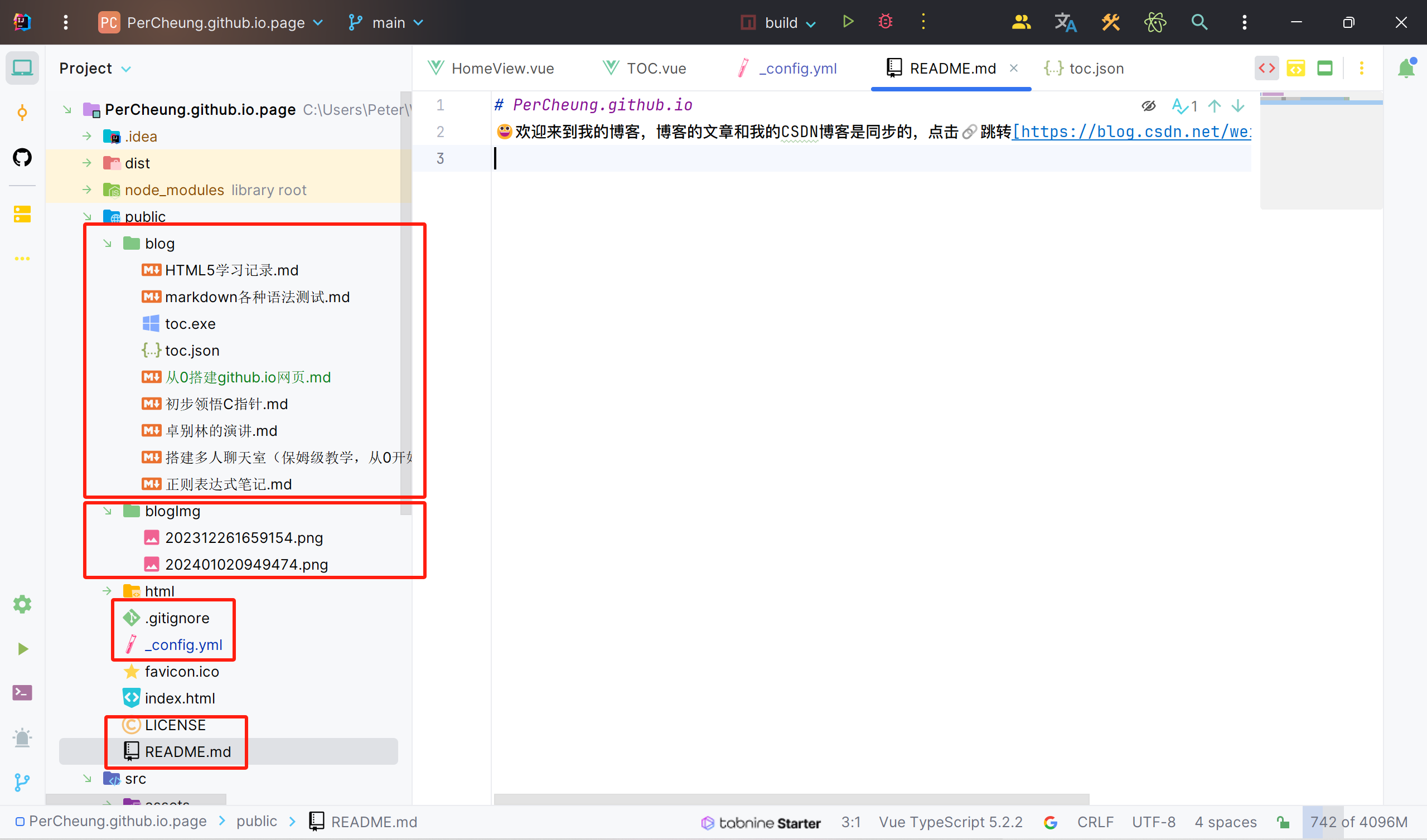Collapse the src folder
The height and width of the screenshot is (840, 1427).
[86, 778]
